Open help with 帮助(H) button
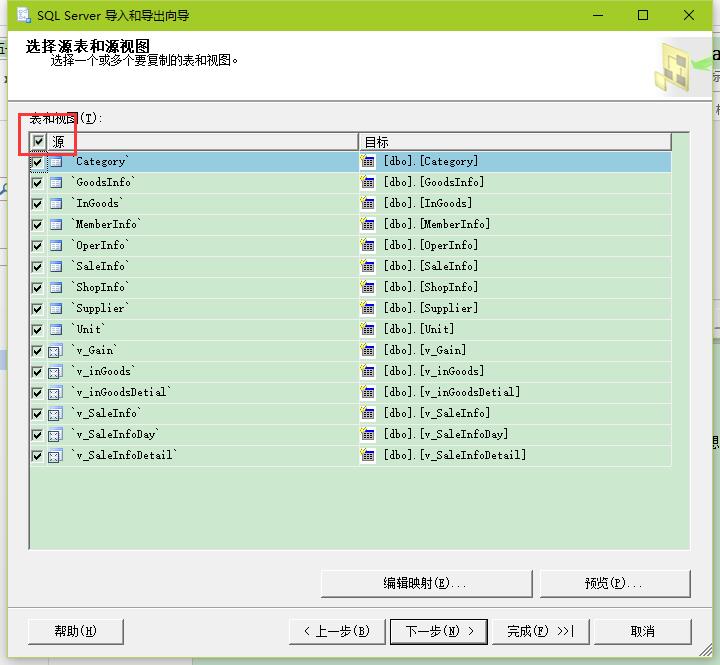The width and height of the screenshot is (720, 665). pos(76,631)
